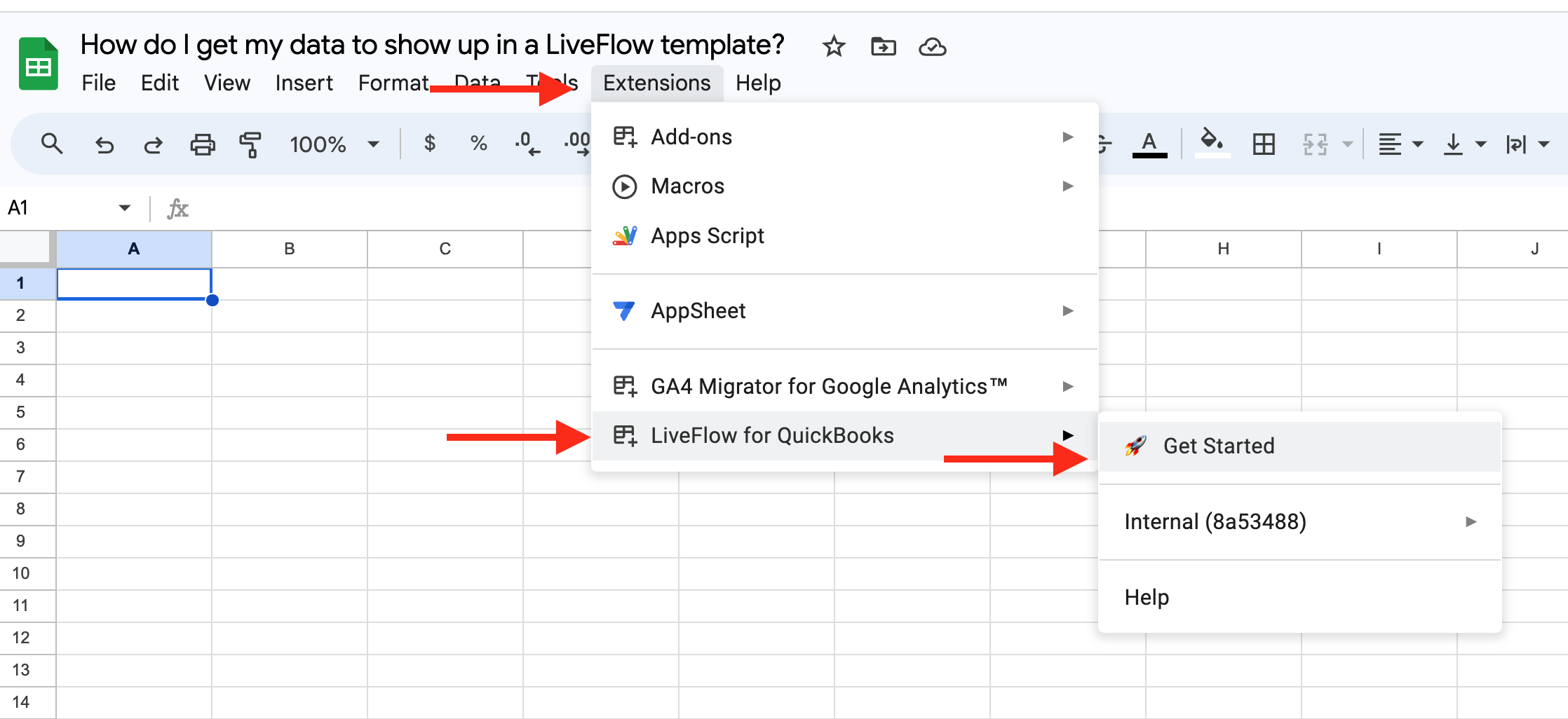
Task: Click the spreadsheet title
Action: pos(432,45)
